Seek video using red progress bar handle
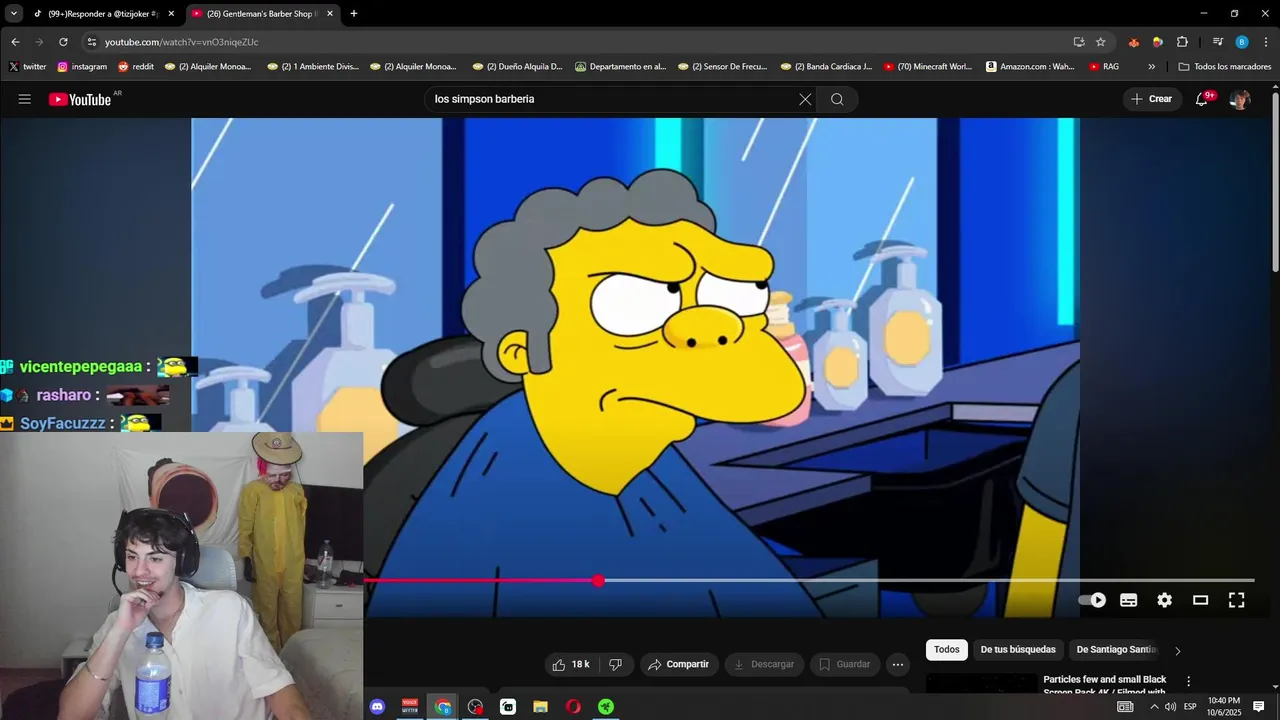Screen dimensions: 1280x720 [x=598, y=580]
